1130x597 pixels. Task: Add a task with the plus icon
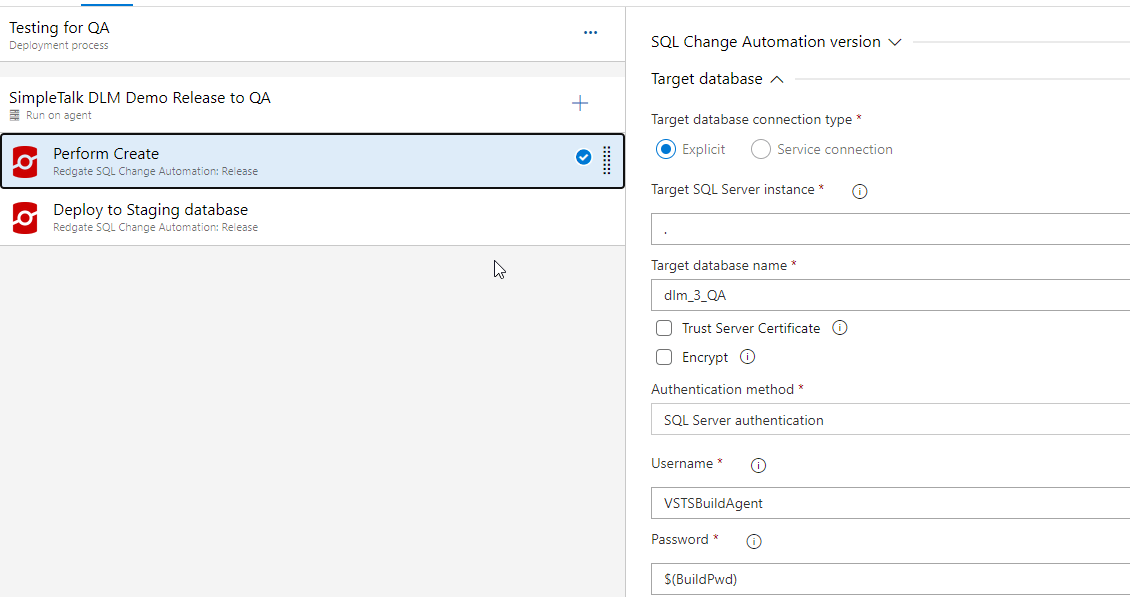point(579,103)
